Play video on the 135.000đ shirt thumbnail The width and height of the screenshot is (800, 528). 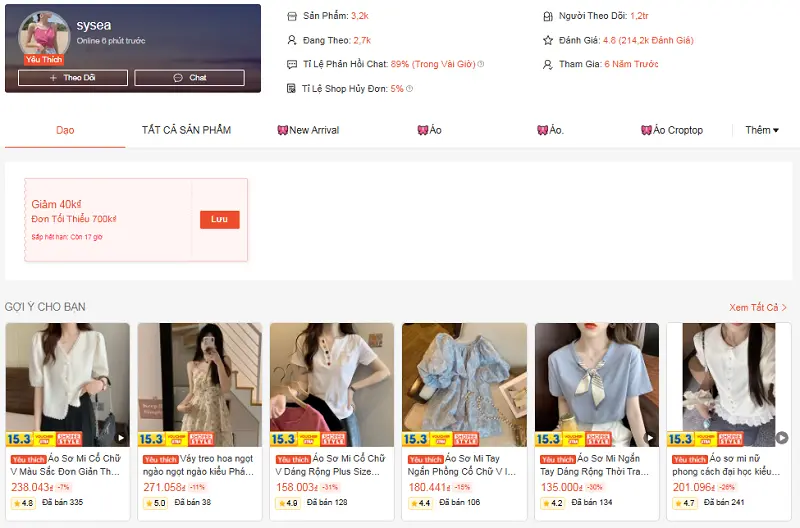point(649,438)
